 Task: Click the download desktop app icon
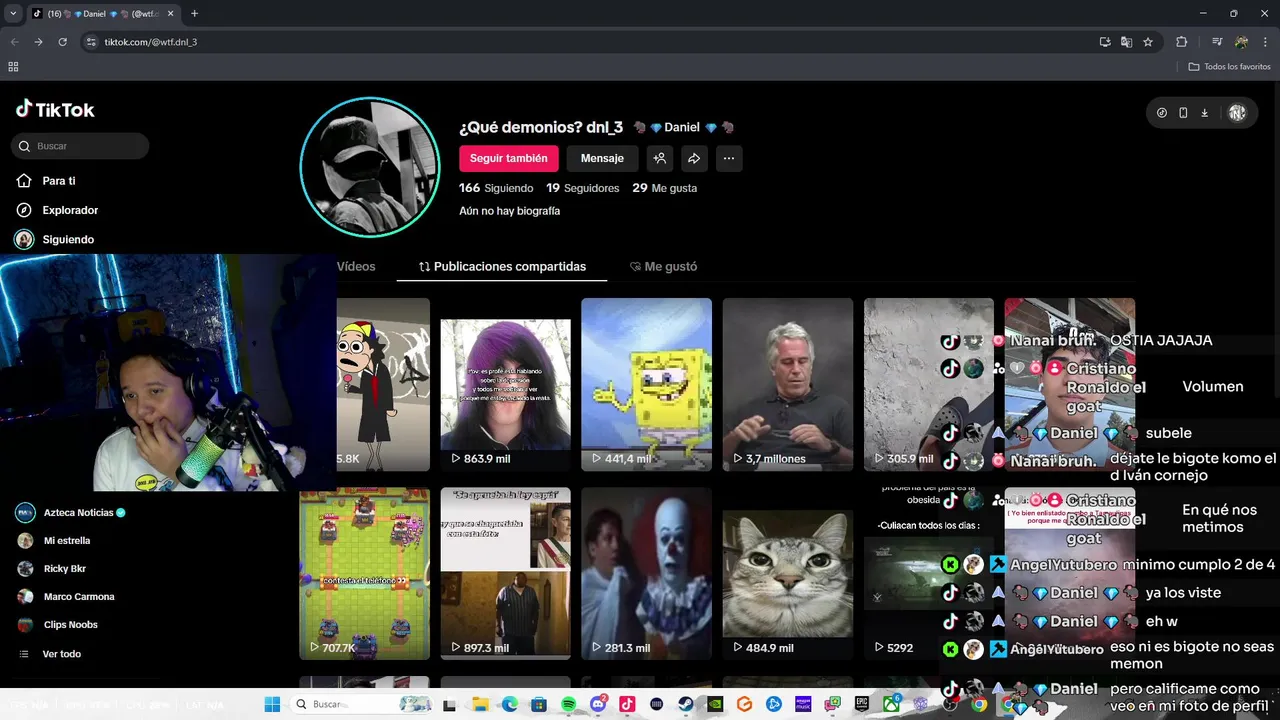tap(1204, 113)
